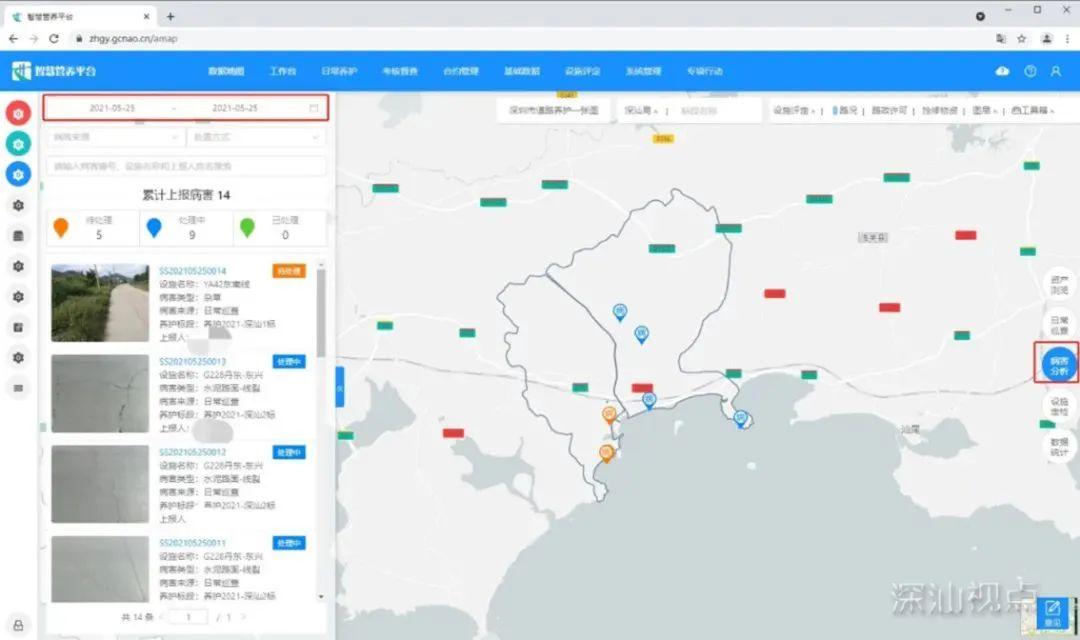The image size is (1080, 640).
Task: Click the lock icon at sidebar bottom
Action: coord(18,623)
